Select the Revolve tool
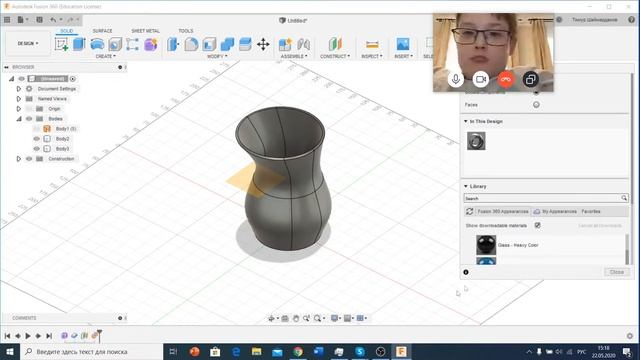Image resolution: width=640 pixels, height=360 pixels. (97, 44)
